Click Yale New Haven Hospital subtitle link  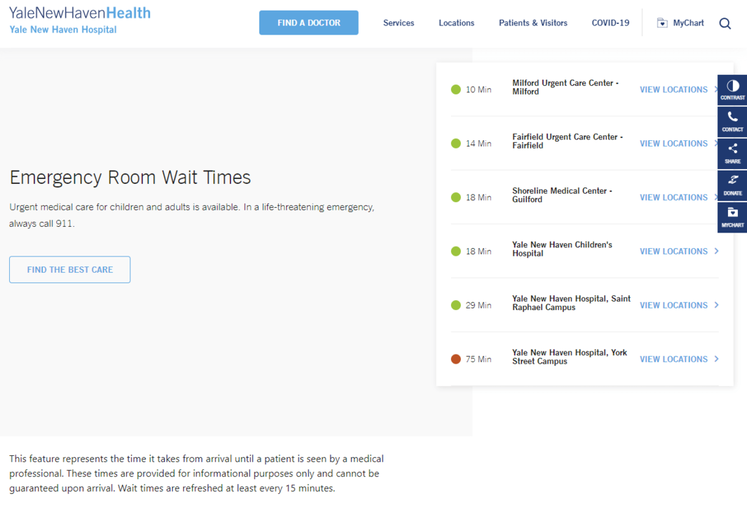(63, 30)
